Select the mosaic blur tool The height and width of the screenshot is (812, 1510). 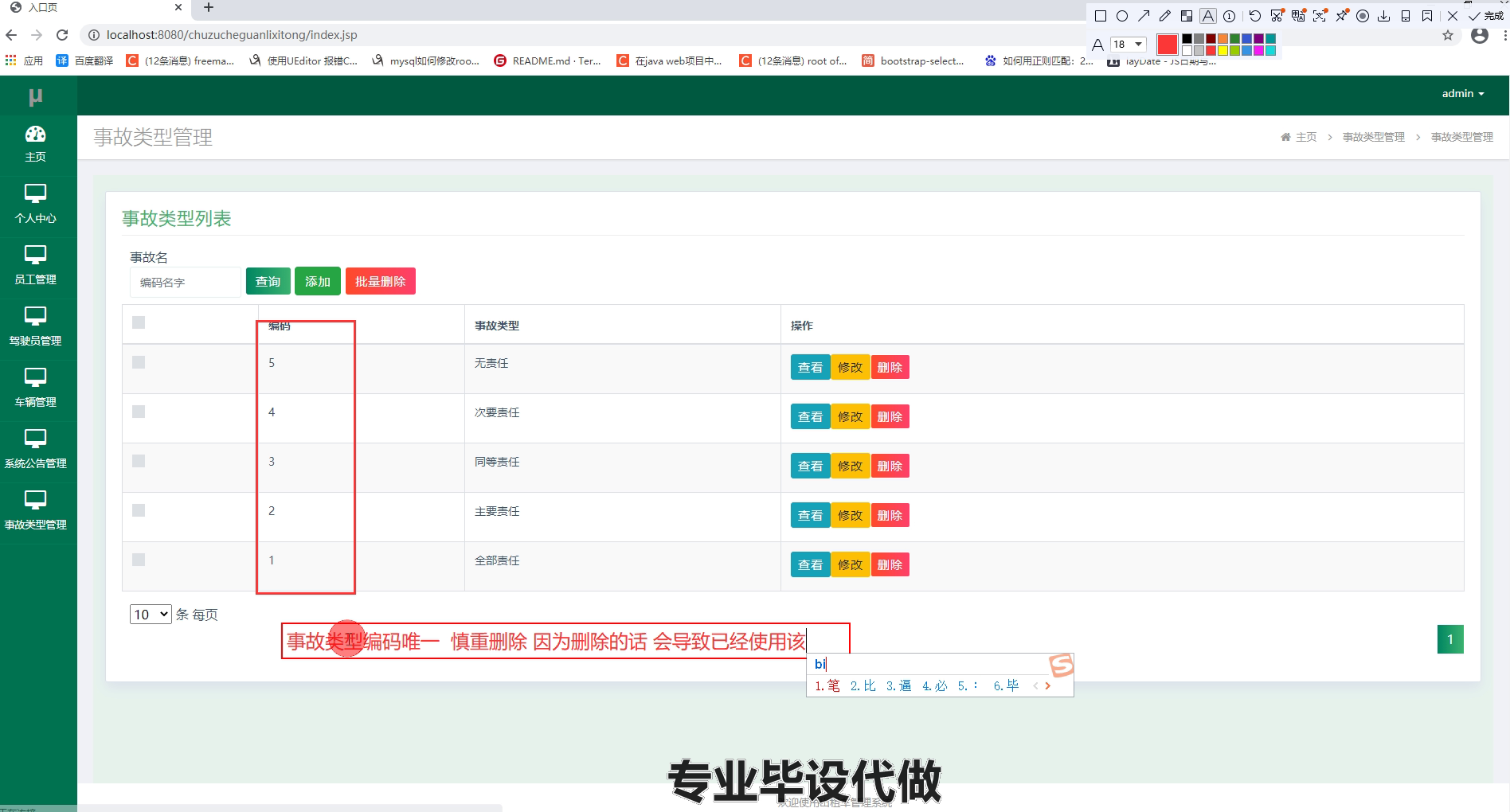pyautogui.click(x=1187, y=16)
